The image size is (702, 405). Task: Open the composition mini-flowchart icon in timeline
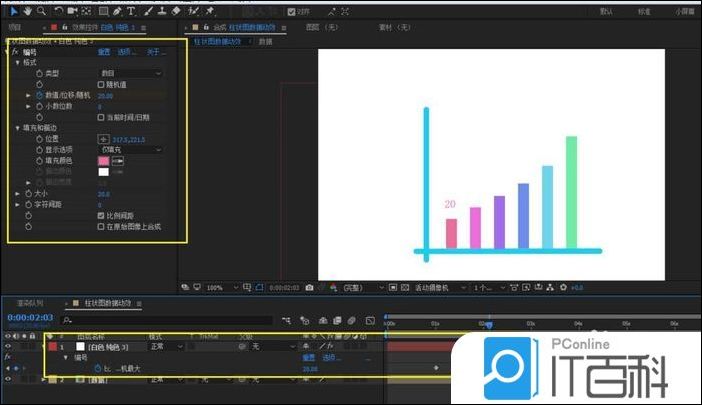(287, 320)
